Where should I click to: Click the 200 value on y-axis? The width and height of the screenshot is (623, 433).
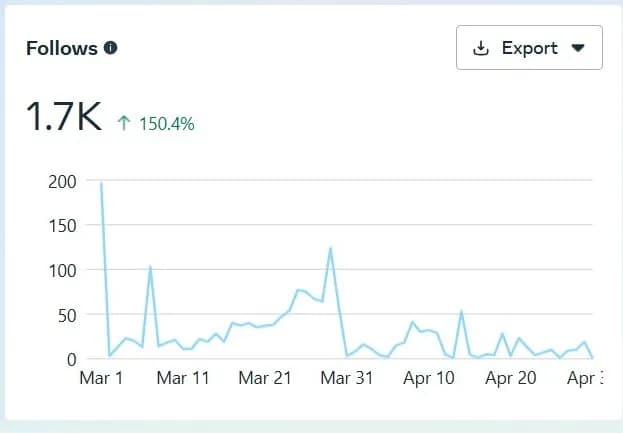click(x=62, y=181)
